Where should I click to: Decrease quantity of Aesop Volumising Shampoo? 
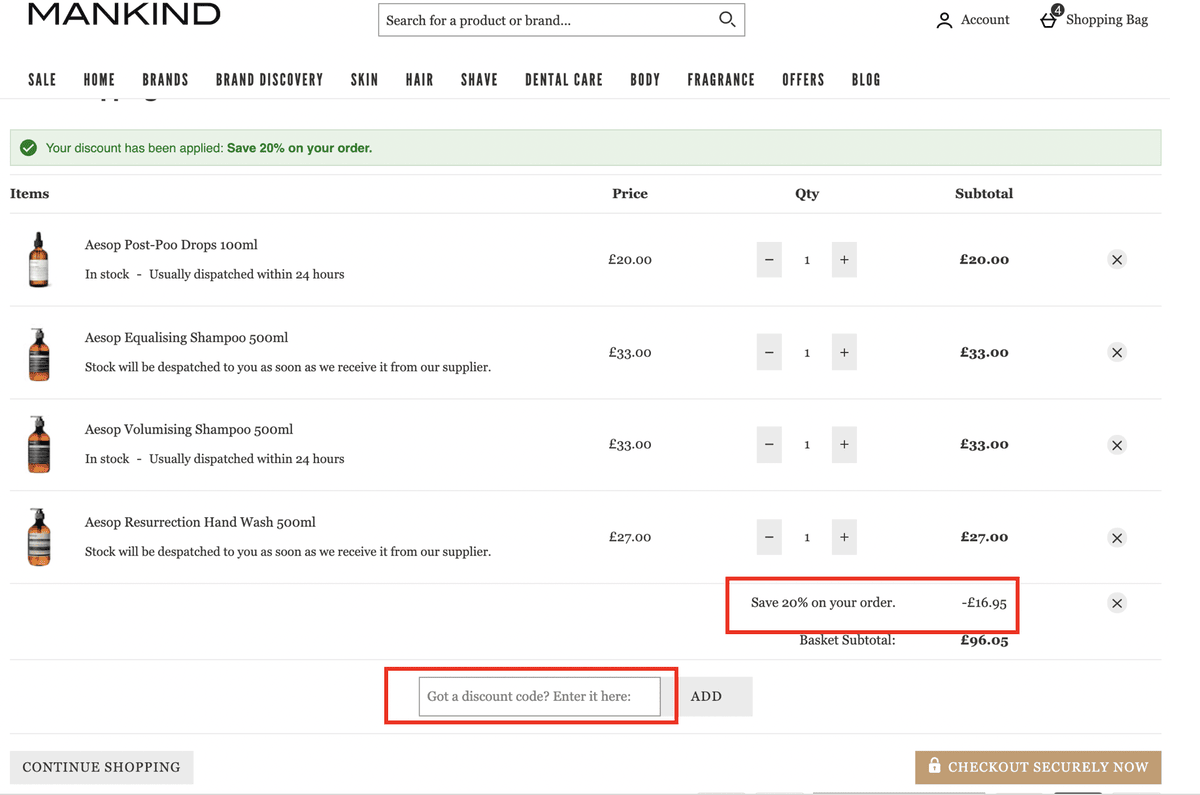pyautogui.click(x=769, y=445)
